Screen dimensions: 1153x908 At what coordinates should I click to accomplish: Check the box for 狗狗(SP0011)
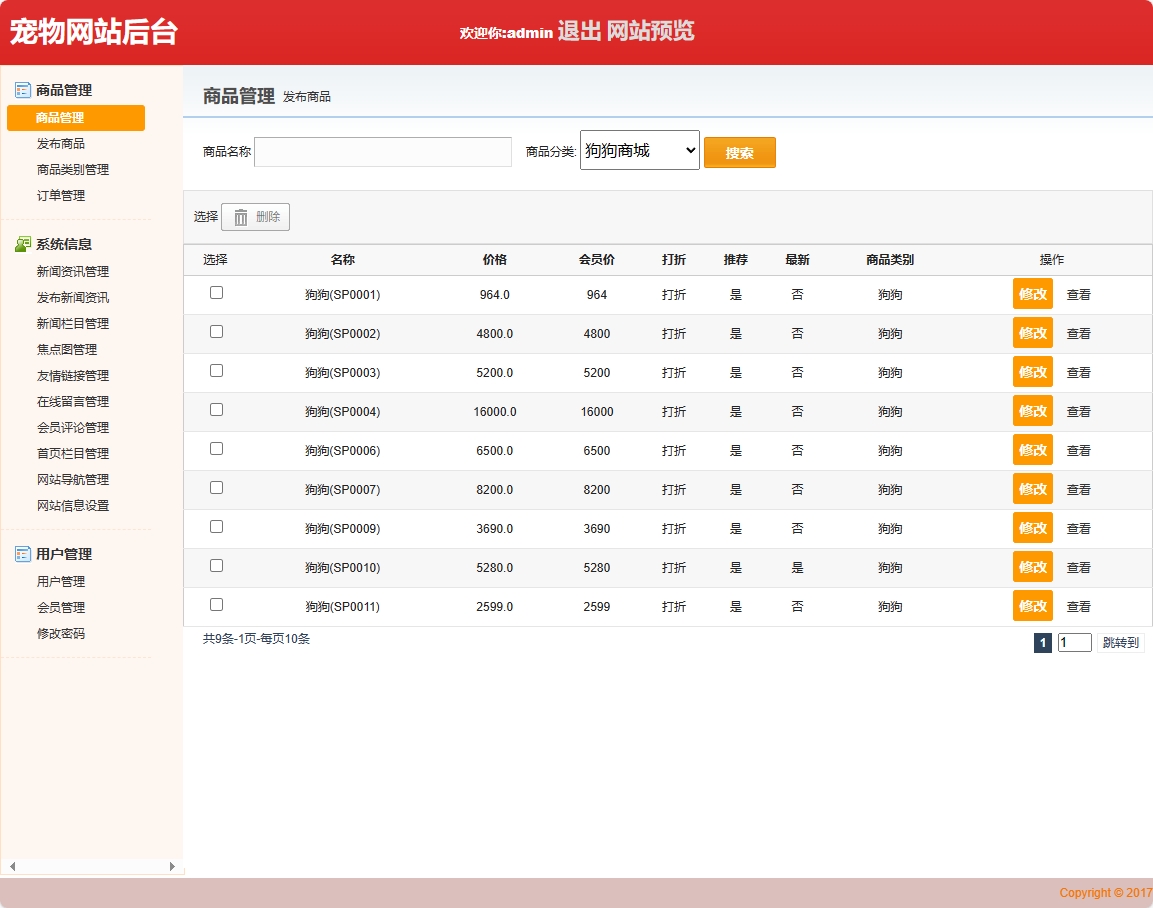(216, 605)
